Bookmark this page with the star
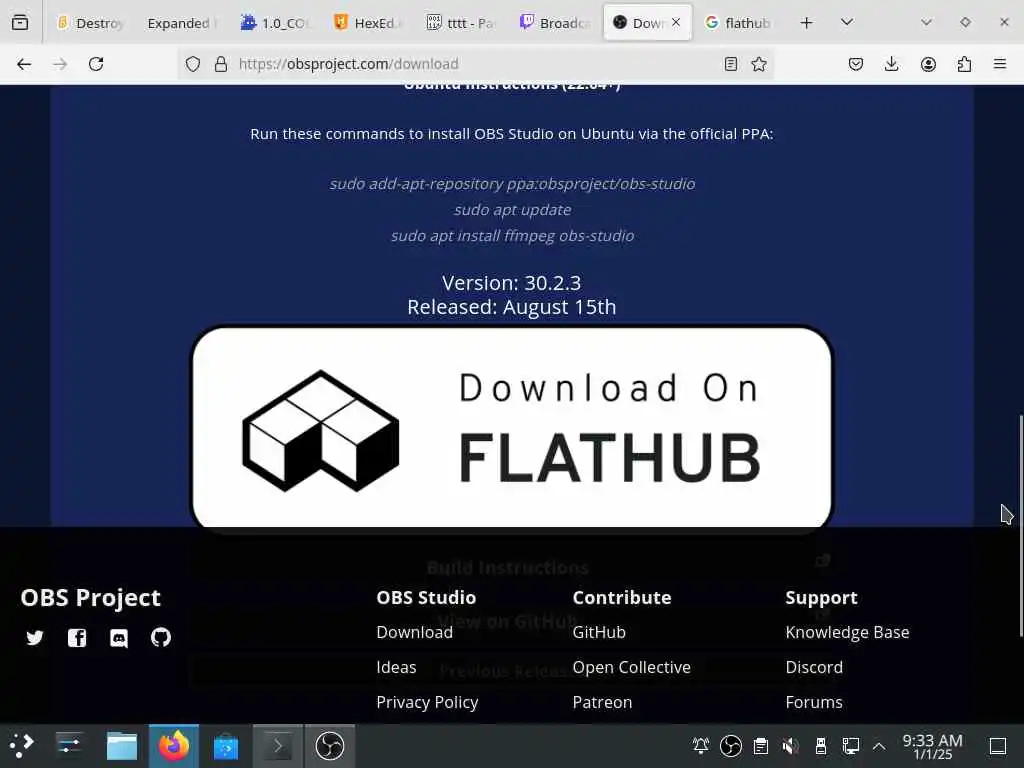This screenshot has width=1024, height=768. pos(759,64)
